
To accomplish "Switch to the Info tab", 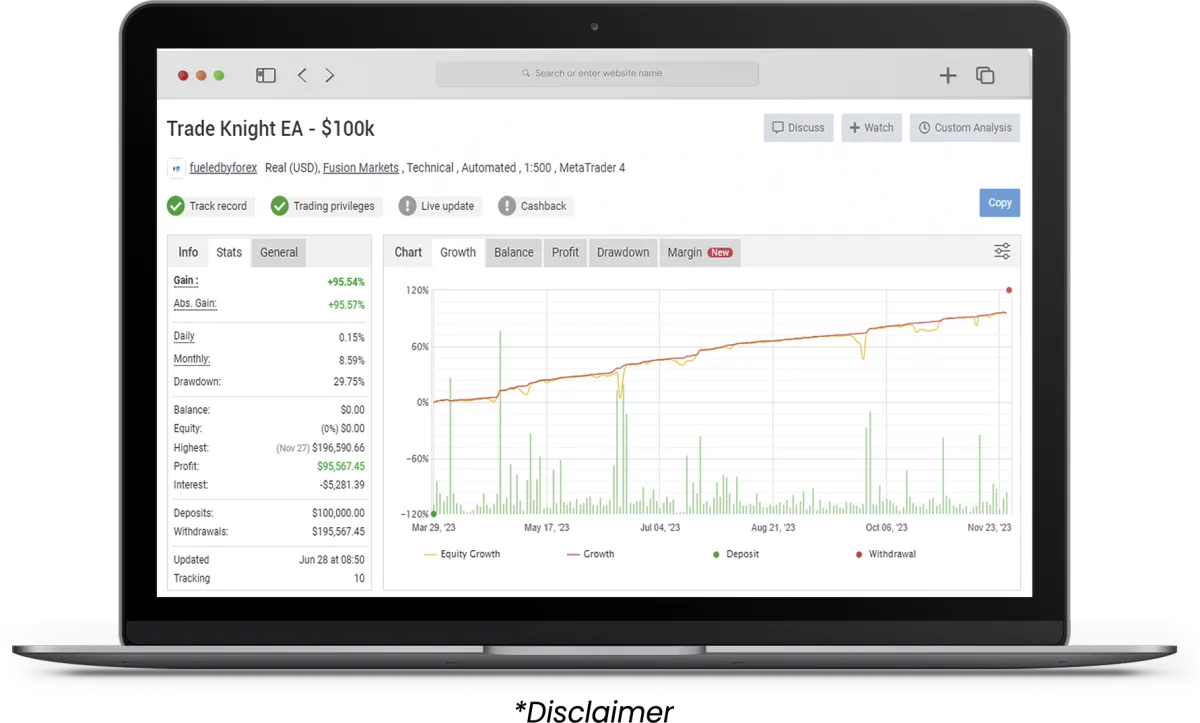I will [x=188, y=252].
